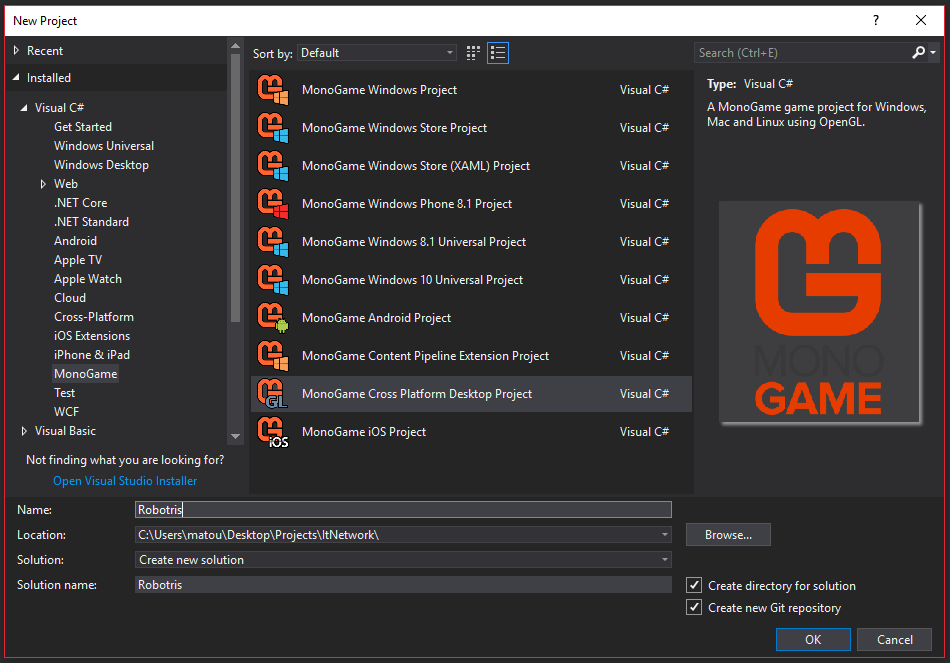950x663 pixels.
Task: Select Windows Desktop in the template tree
Action: pos(101,165)
